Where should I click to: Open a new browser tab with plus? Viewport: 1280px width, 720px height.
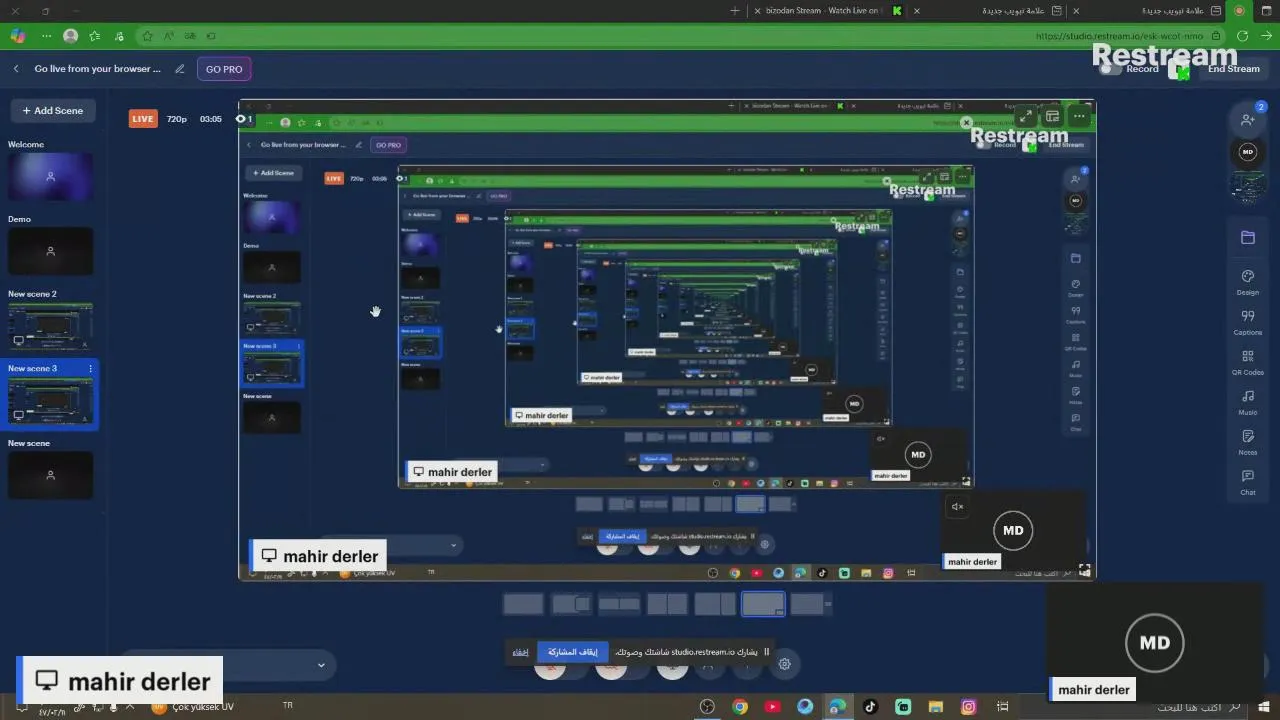(x=735, y=11)
